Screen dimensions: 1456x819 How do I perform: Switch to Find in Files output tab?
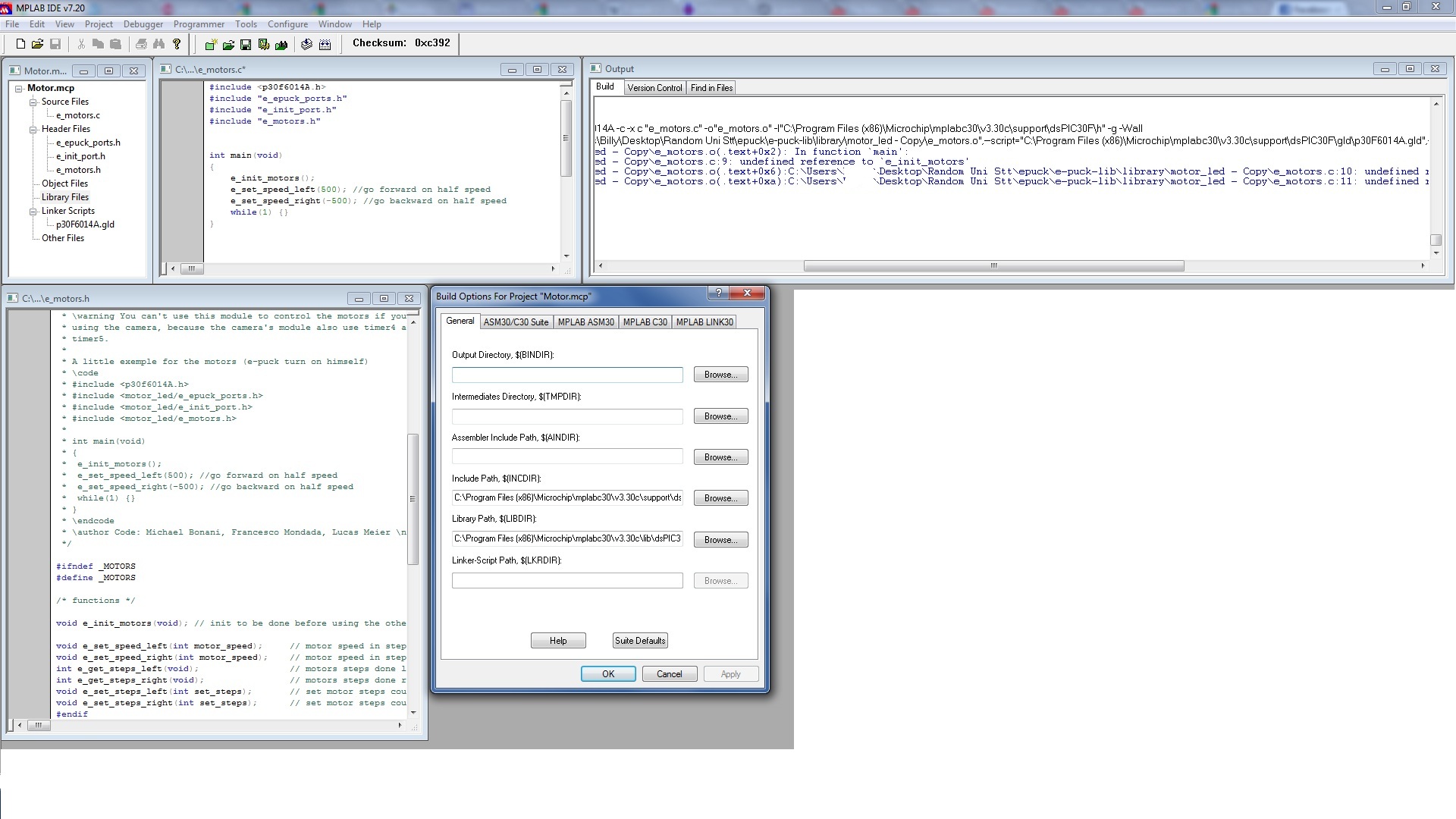point(711,88)
